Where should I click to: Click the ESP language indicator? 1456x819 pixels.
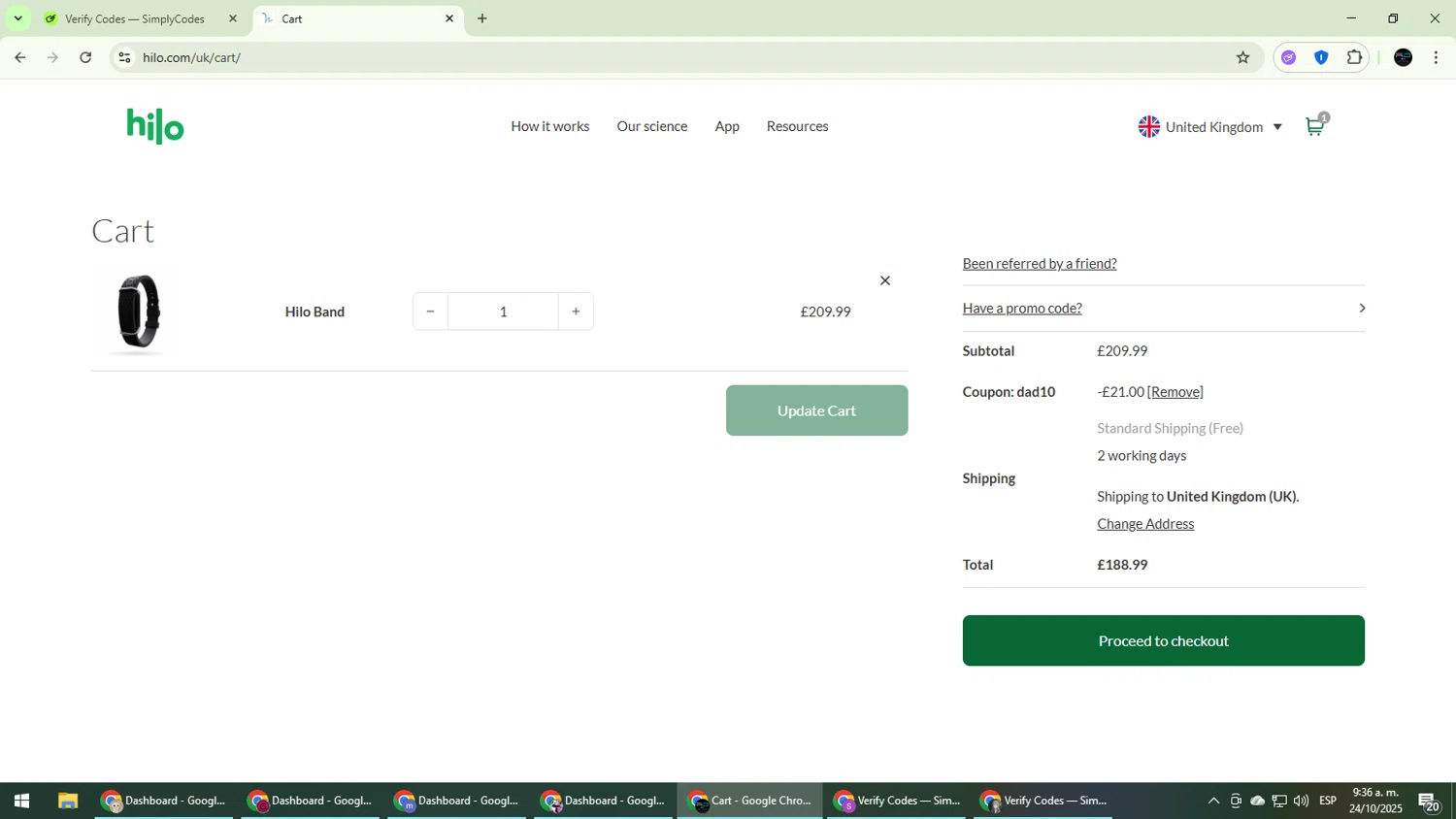[1327, 801]
